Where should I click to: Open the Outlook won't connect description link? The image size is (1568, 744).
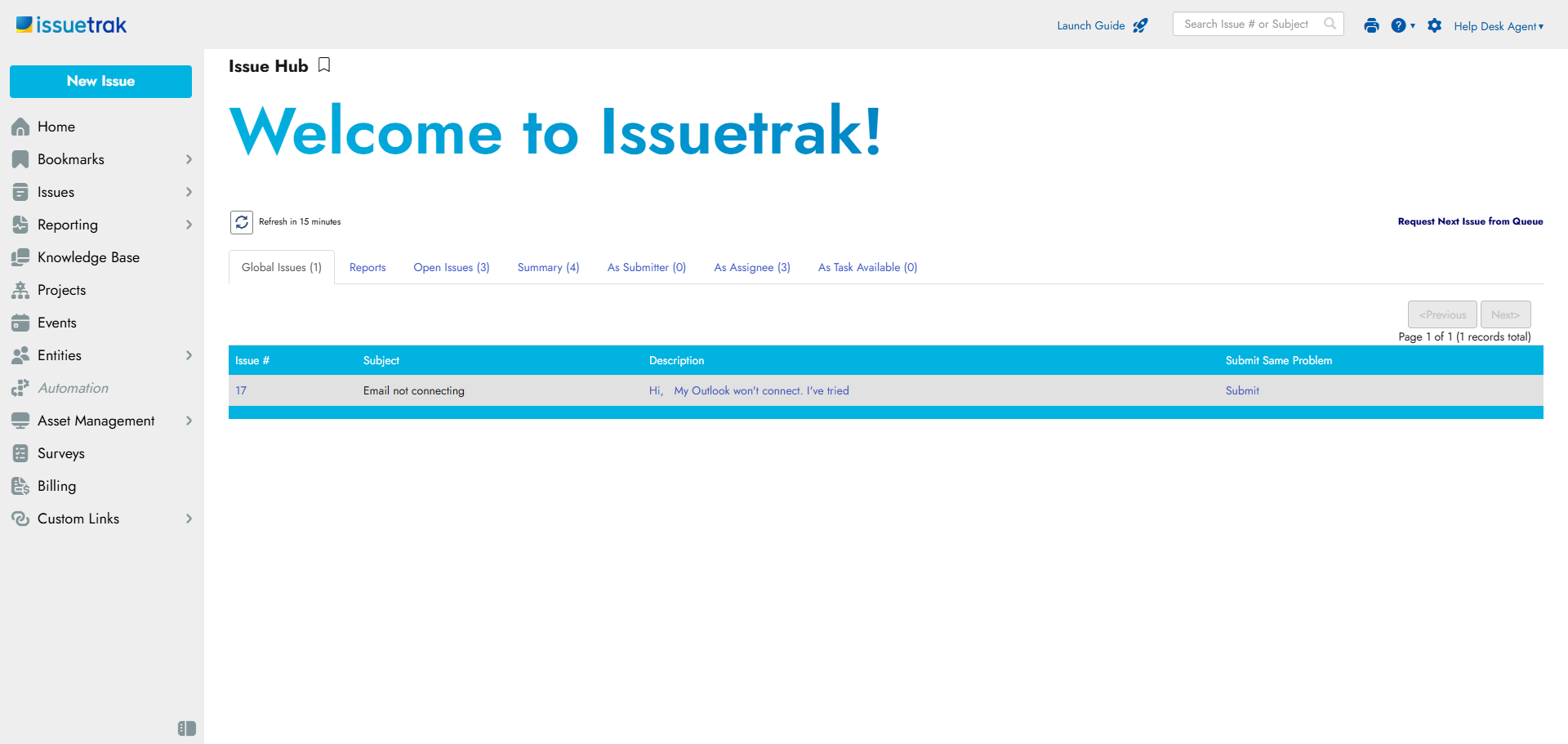pyautogui.click(x=749, y=390)
